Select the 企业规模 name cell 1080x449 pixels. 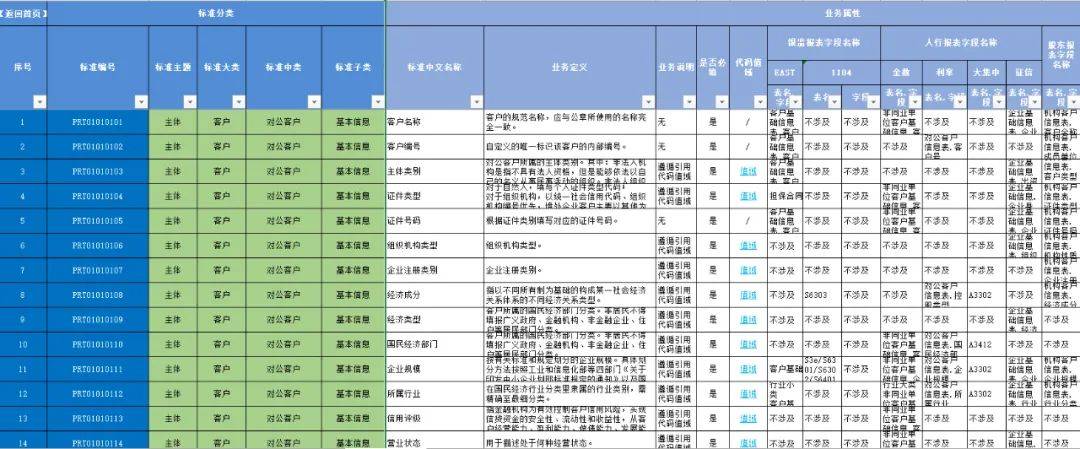[x=435, y=369]
